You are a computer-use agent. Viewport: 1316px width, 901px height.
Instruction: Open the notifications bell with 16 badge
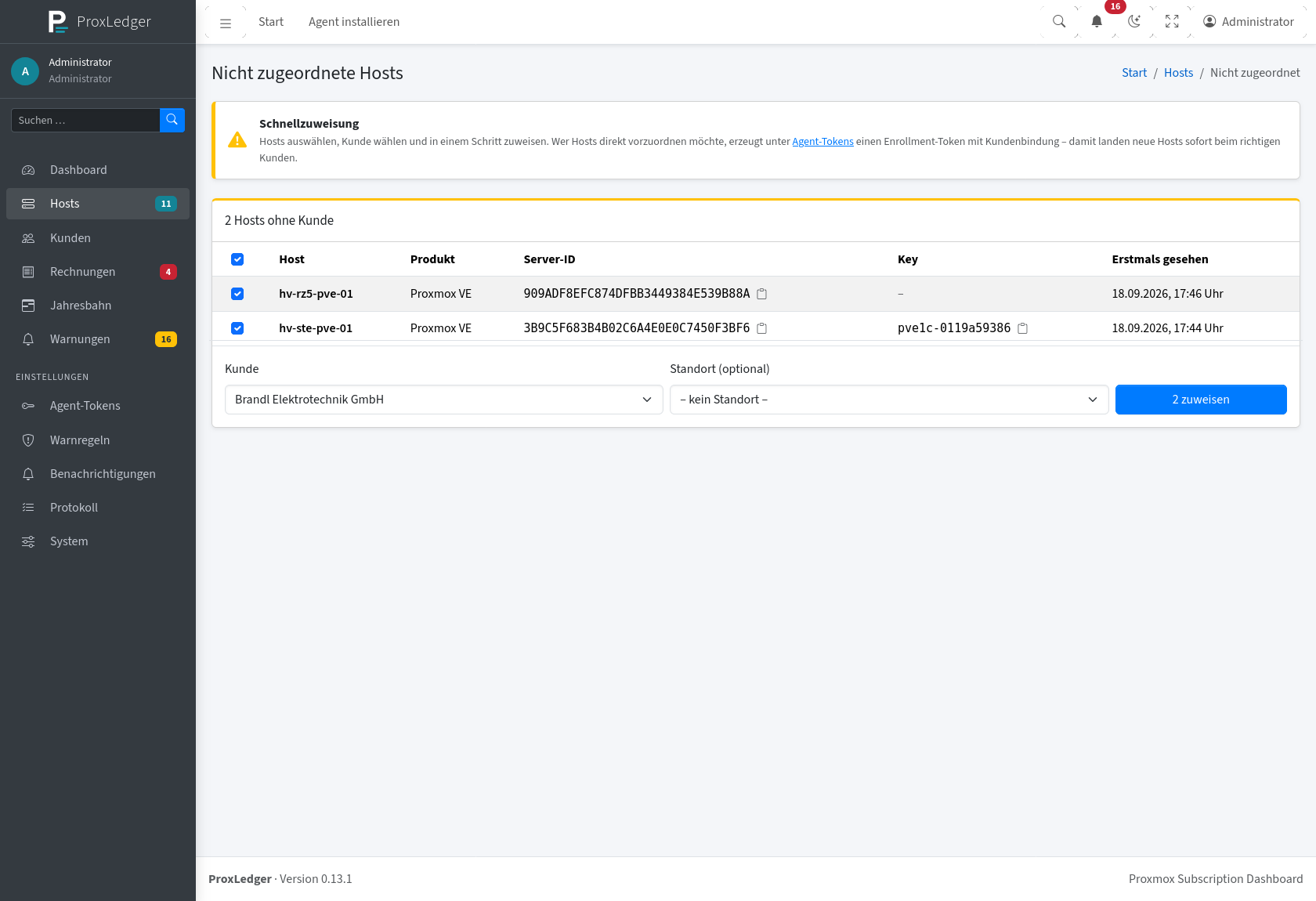[1097, 22]
